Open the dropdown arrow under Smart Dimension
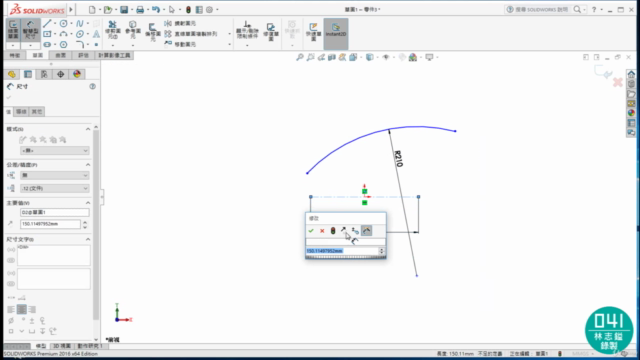The image size is (640, 360). 30,45
